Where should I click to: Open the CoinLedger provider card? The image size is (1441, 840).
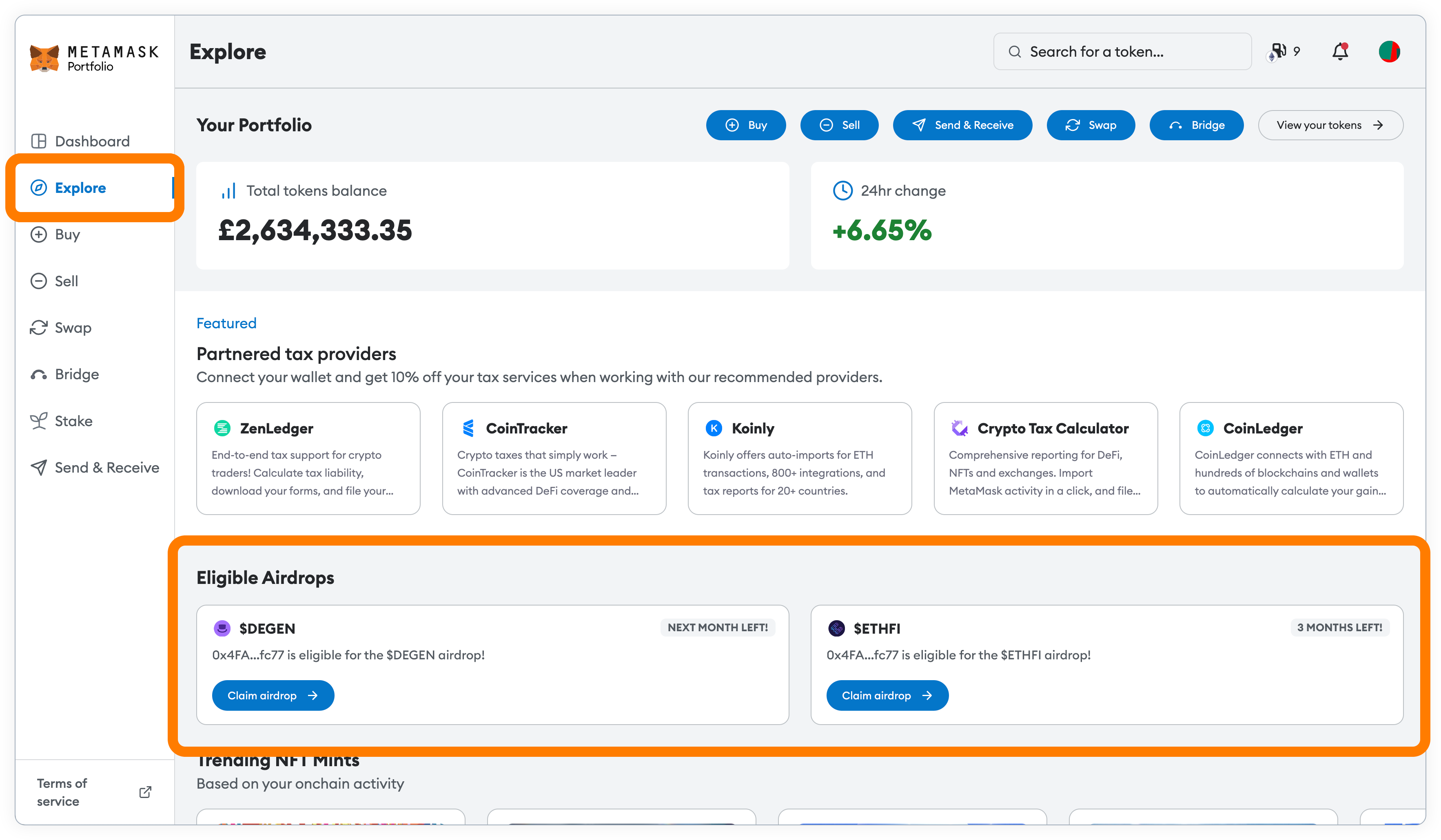tap(1291, 458)
